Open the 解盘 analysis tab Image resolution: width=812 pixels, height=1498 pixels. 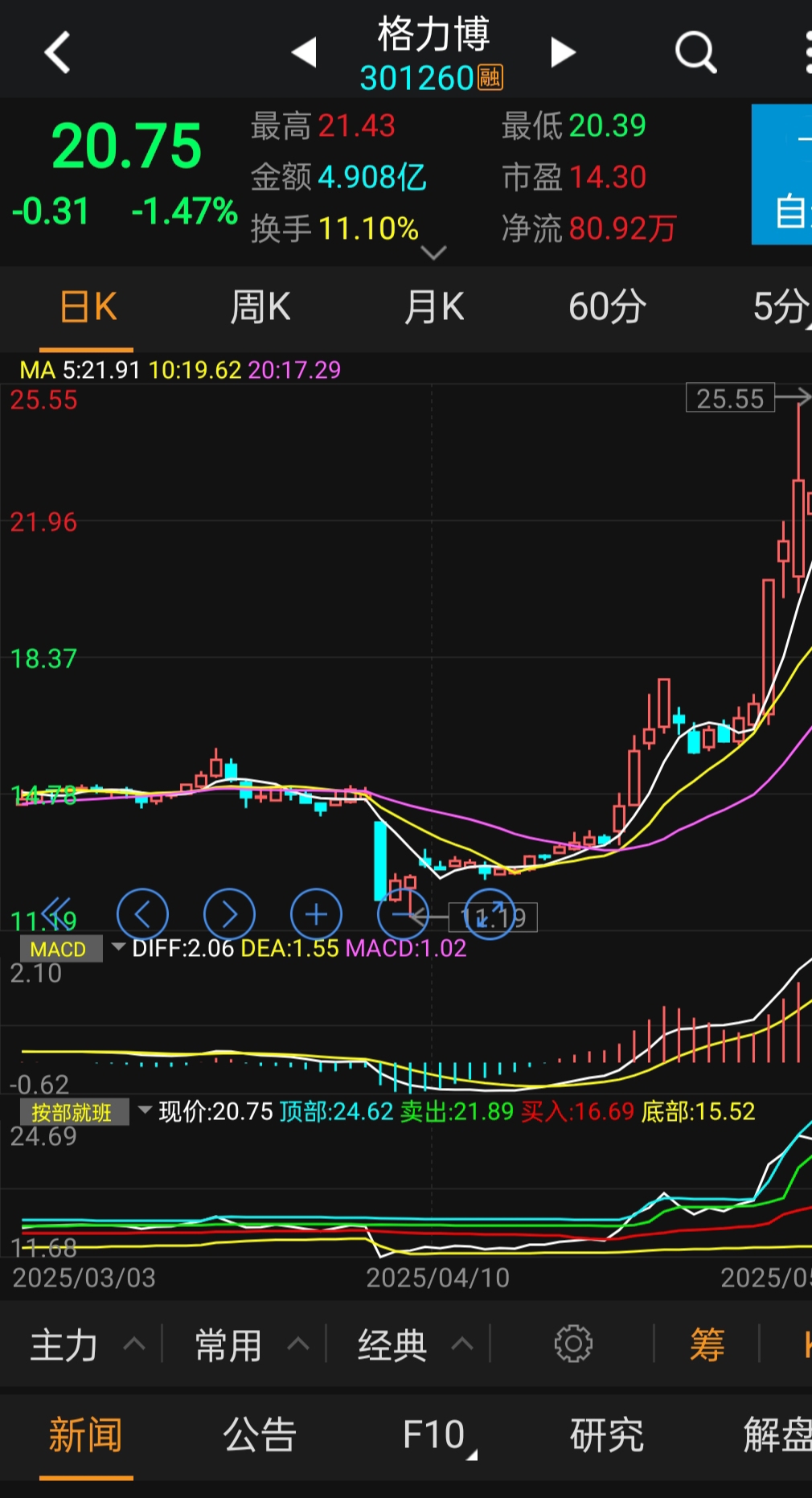[x=777, y=1434]
